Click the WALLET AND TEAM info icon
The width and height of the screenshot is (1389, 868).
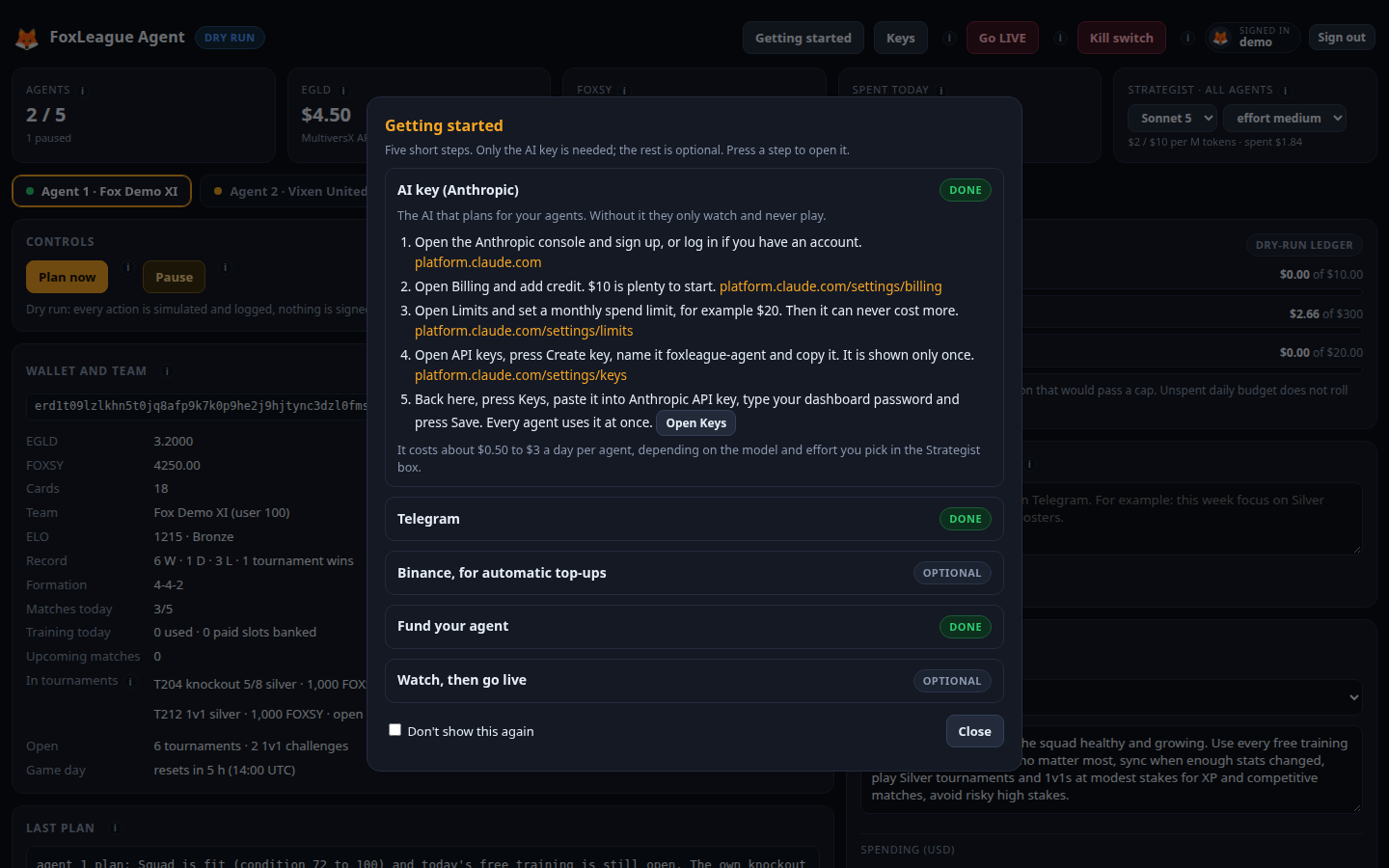167,371
